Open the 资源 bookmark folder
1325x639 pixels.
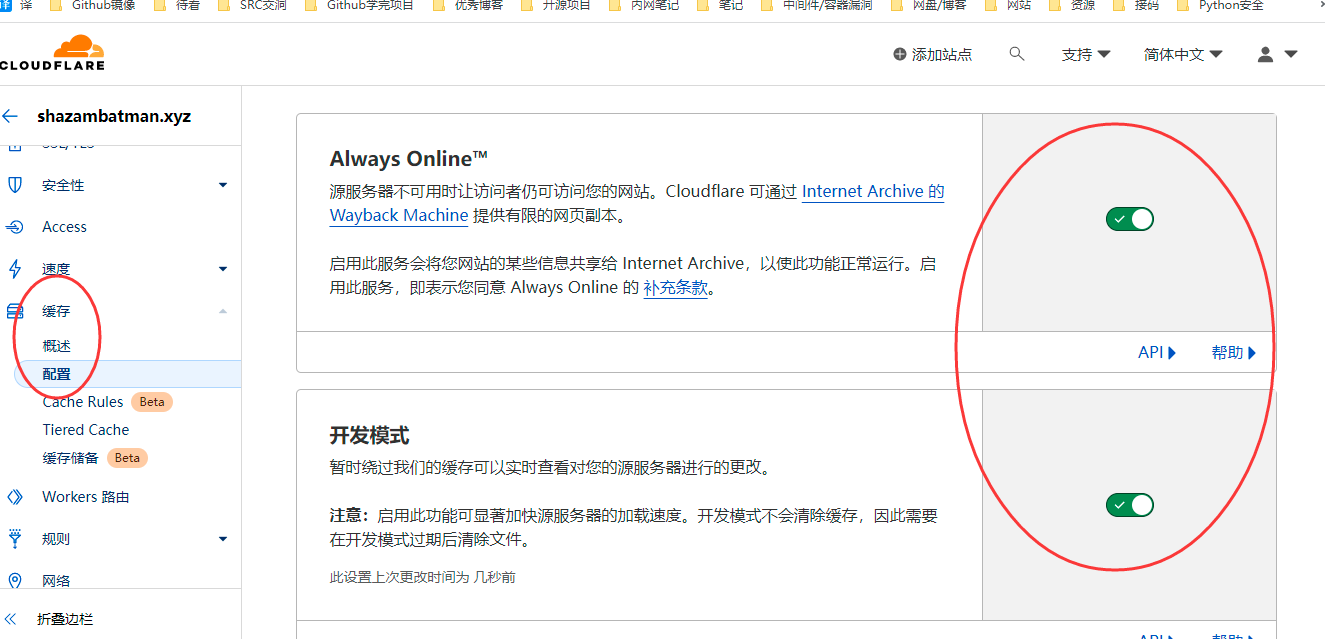[1072, 6]
